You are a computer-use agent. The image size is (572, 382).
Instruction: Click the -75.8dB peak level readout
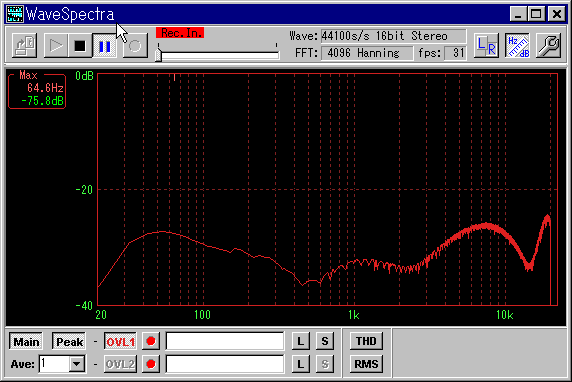pos(42,101)
